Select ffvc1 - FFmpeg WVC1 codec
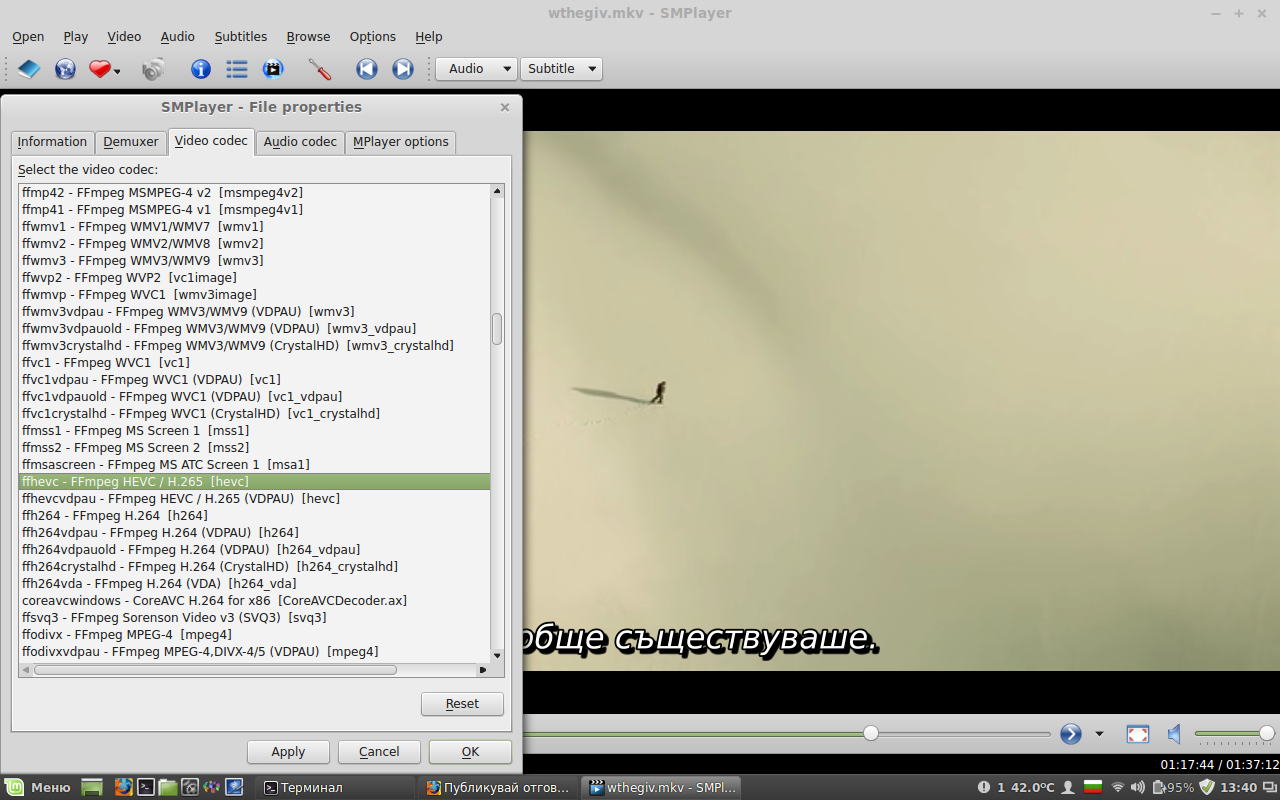This screenshot has height=800, width=1280. pos(254,363)
